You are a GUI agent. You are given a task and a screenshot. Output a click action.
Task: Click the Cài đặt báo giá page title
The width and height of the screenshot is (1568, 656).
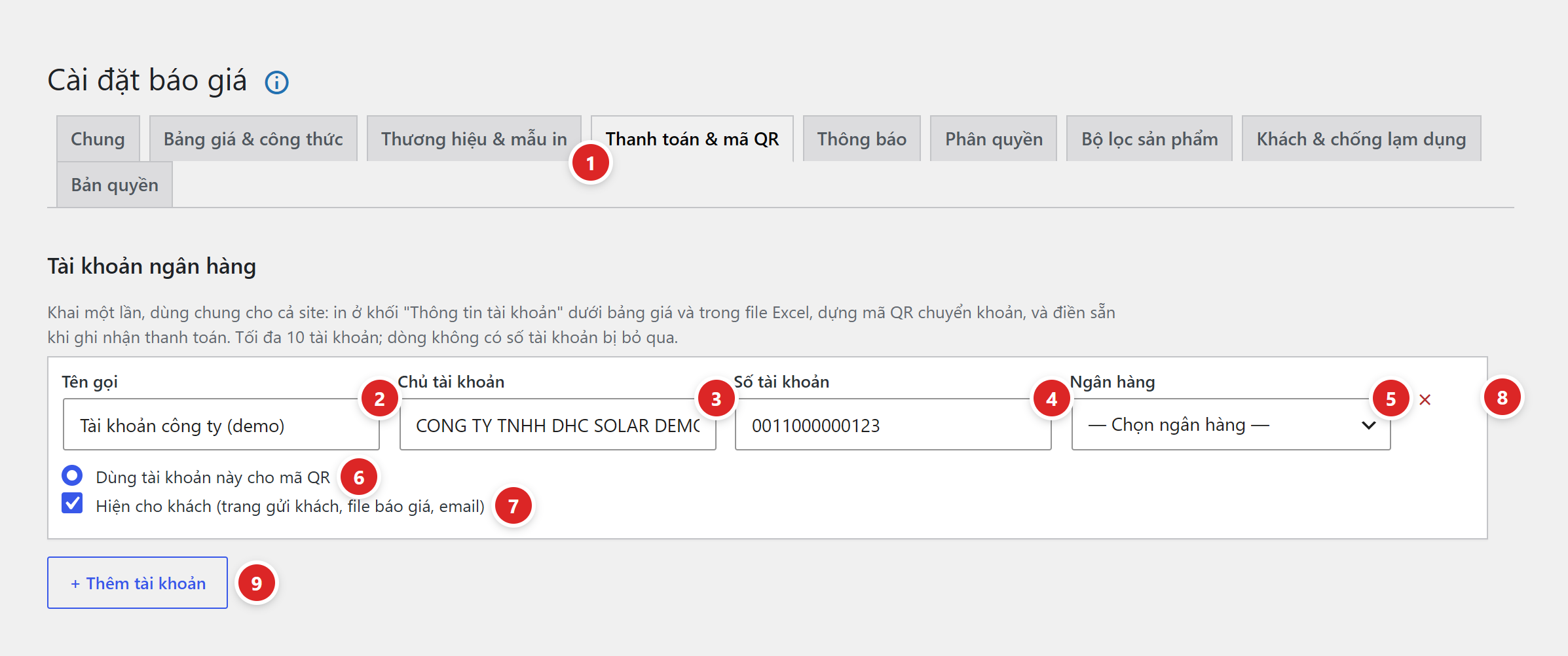pyautogui.click(x=147, y=81)
